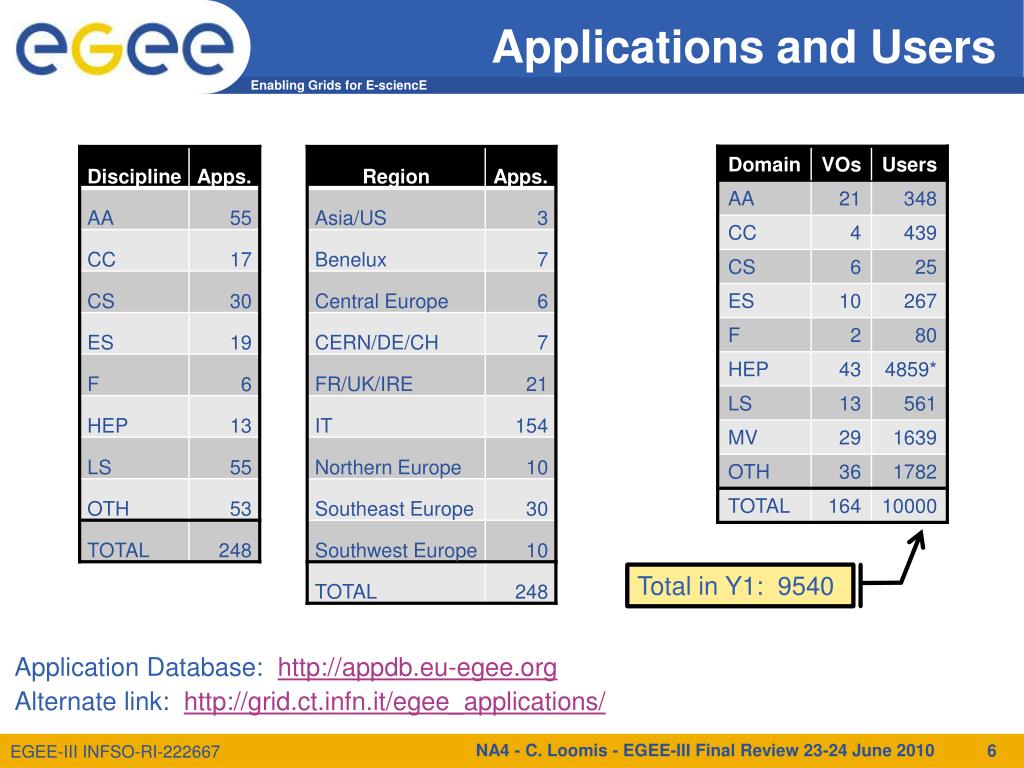Select the OTH users value 1782

pyautogui.click(x=914, y=472)
